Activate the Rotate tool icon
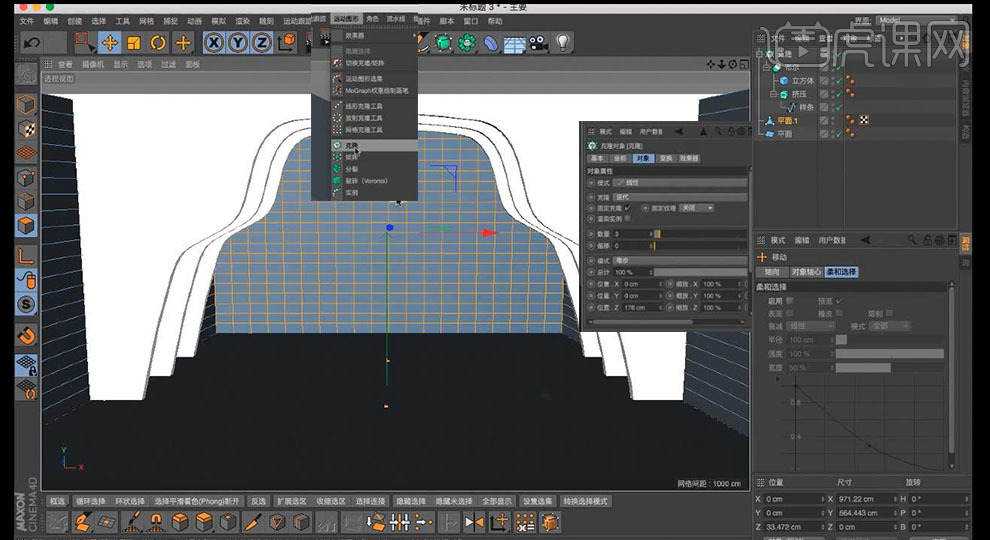Screen dimensions: 990x540 (158, 43)
